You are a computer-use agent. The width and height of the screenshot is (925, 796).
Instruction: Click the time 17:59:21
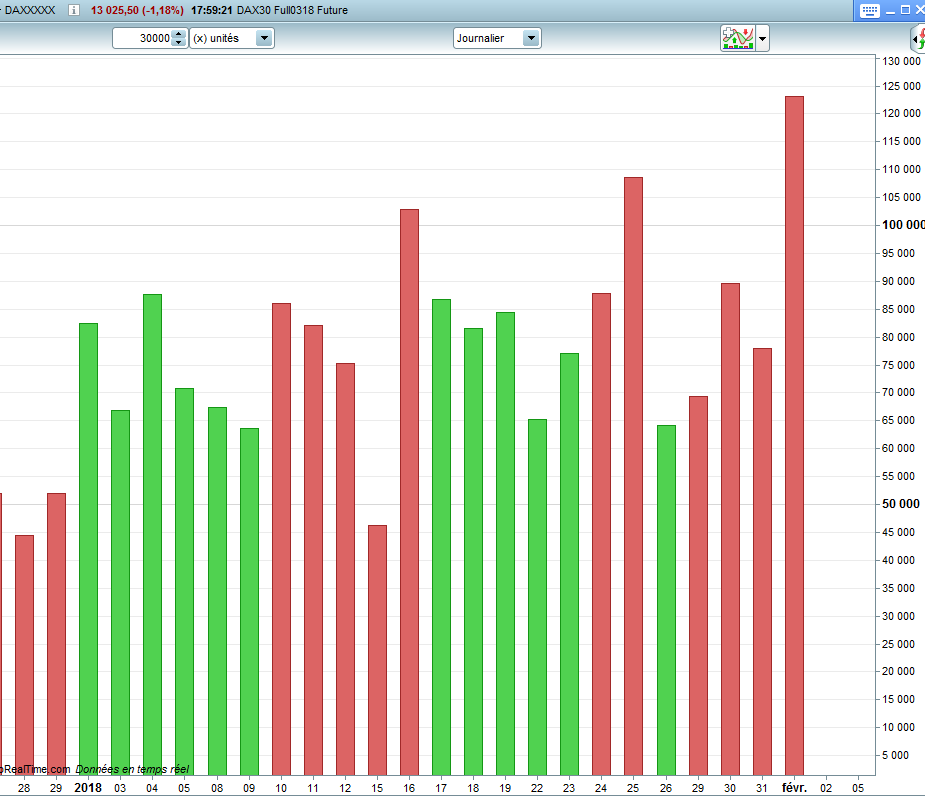211,10
